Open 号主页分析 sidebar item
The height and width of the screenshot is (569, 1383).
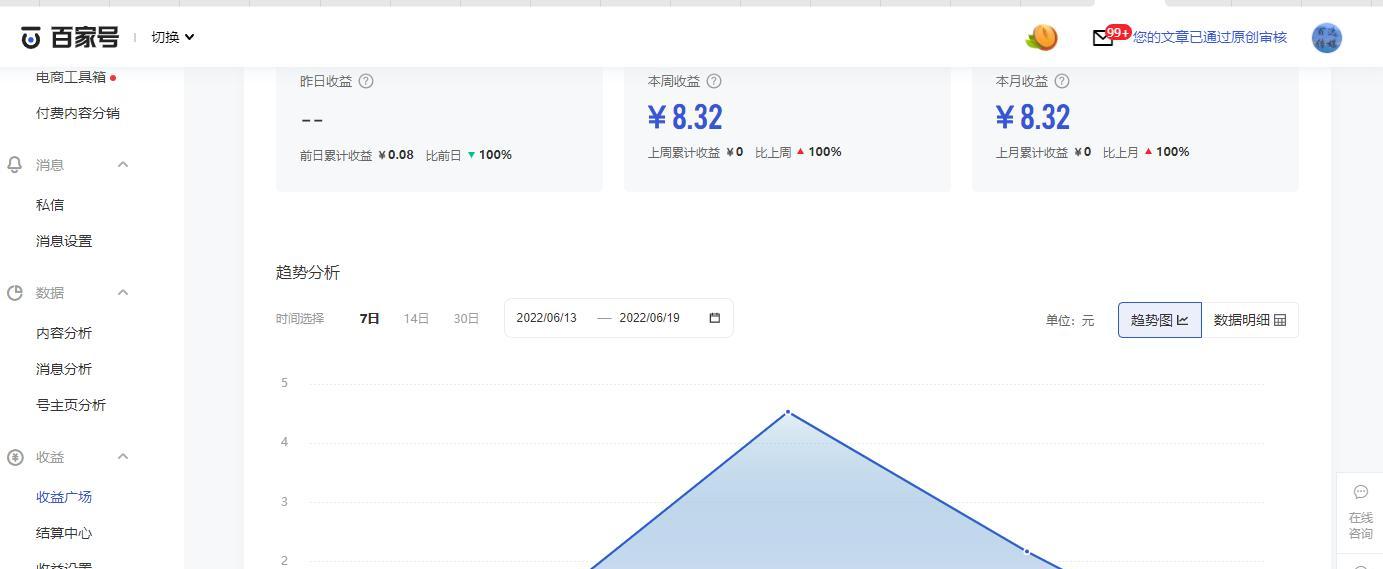[71, 405]
